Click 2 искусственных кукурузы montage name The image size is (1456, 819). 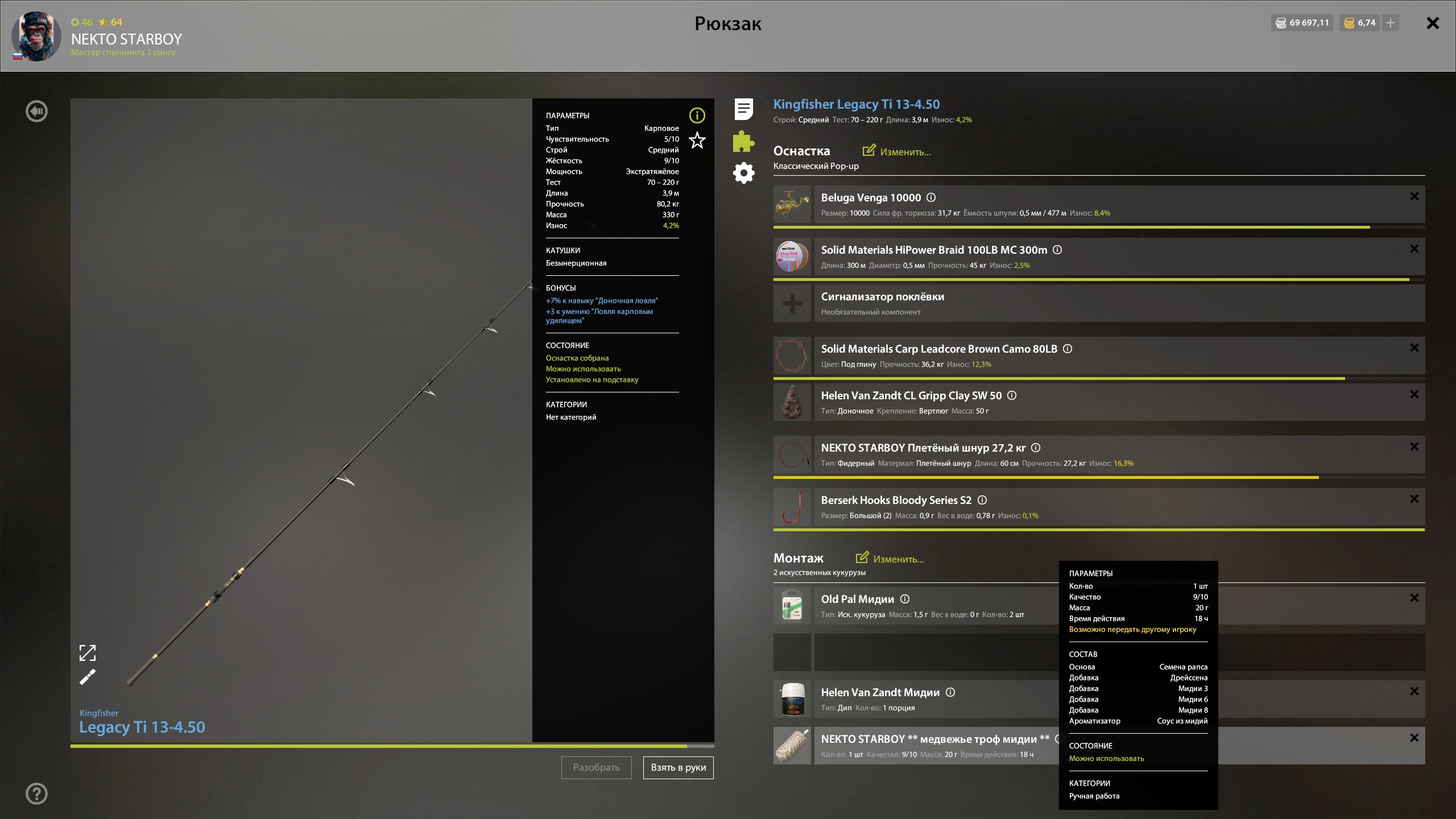819,572
